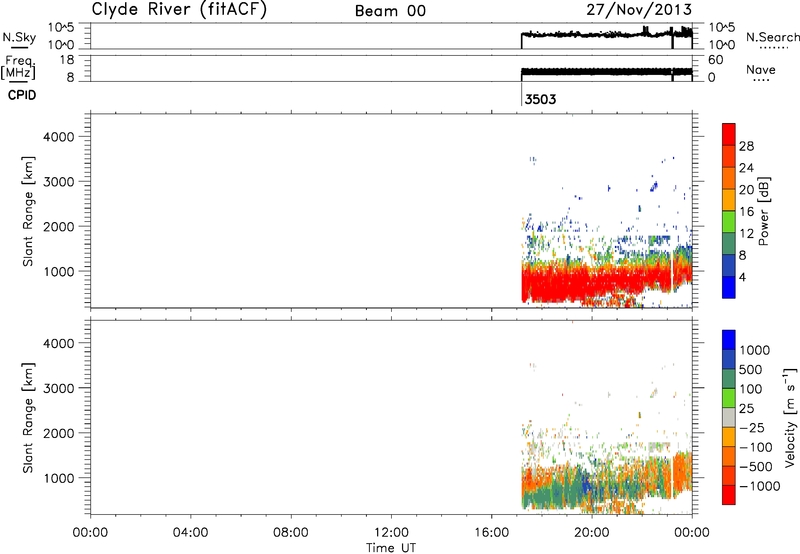Viewport: 800px width, 554px height.
Task: Click the 'CPID' row label
Action: tap(22, 95)
